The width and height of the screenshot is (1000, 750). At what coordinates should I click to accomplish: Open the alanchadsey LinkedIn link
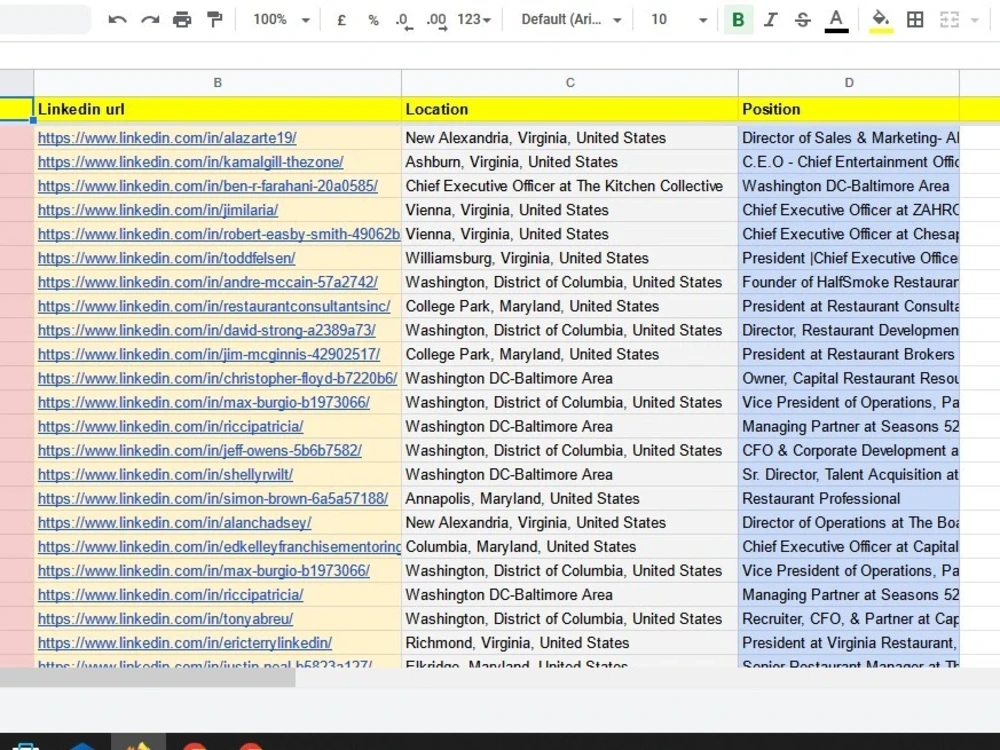point(175,523)
